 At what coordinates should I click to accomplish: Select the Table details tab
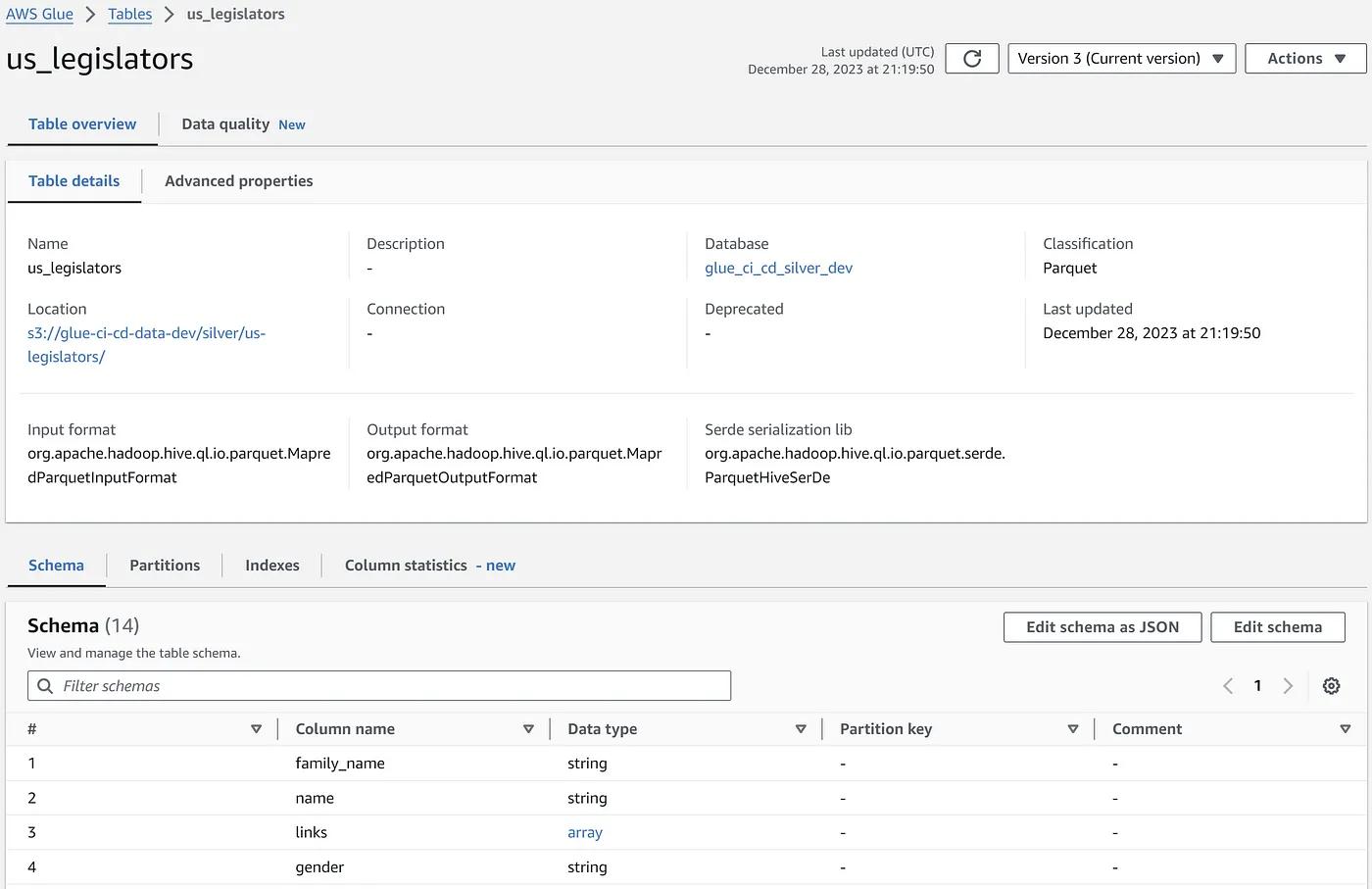tap(73, 181)
